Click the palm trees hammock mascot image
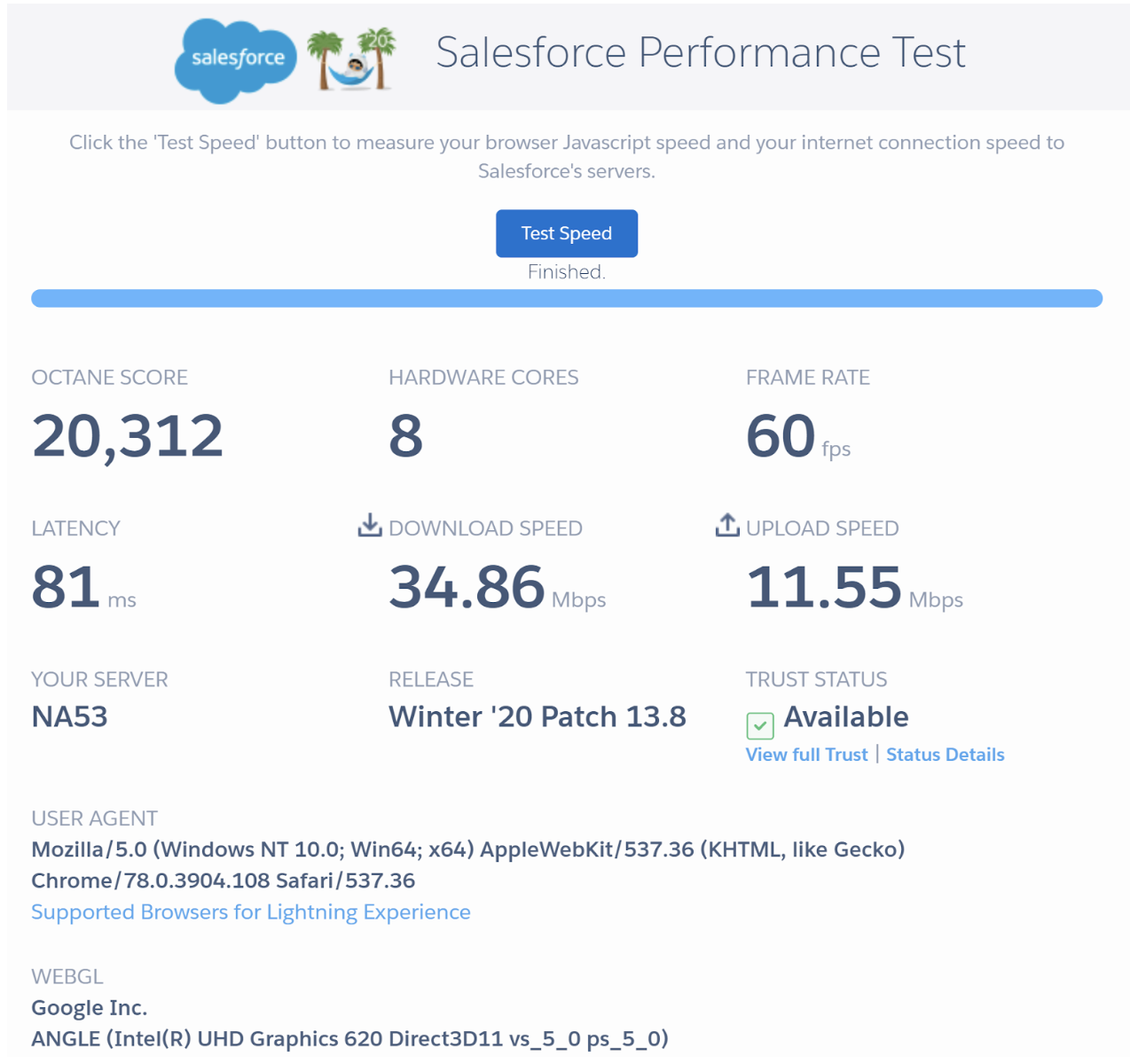This screenshot has height=1064, width=1130. (x=352, y=59)
